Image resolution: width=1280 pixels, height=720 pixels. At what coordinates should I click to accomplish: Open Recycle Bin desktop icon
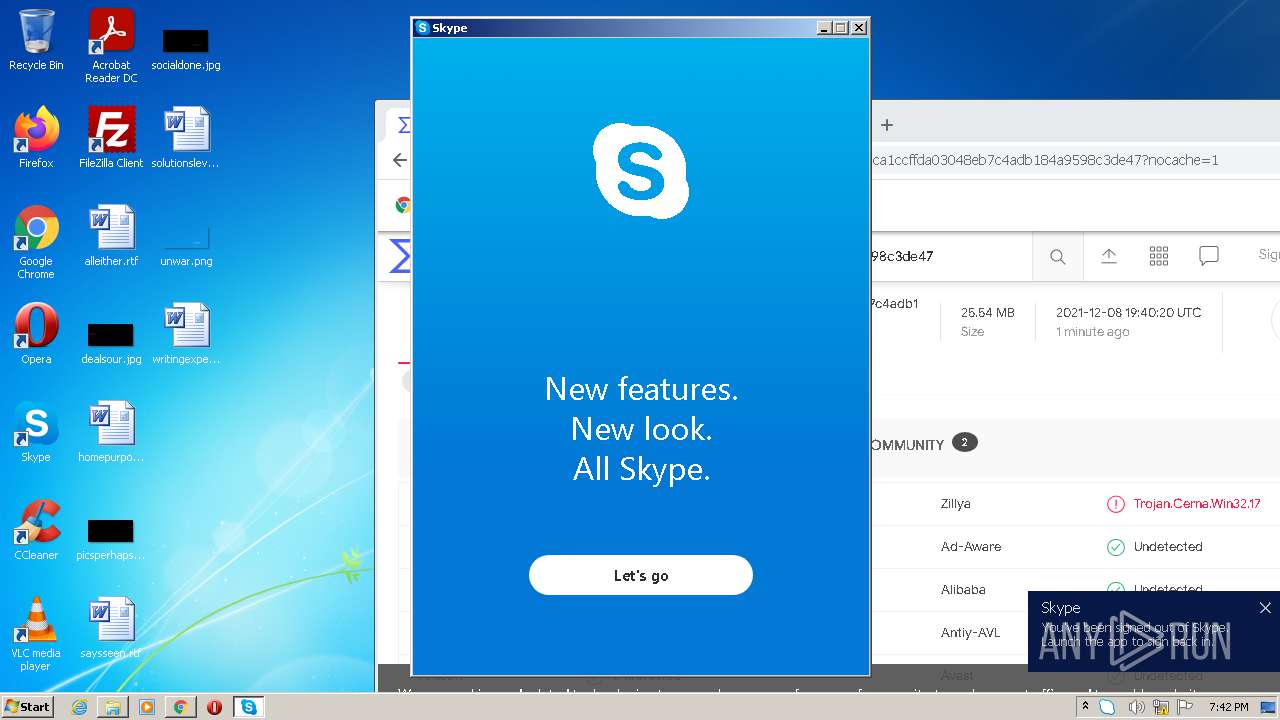point(36,40)
